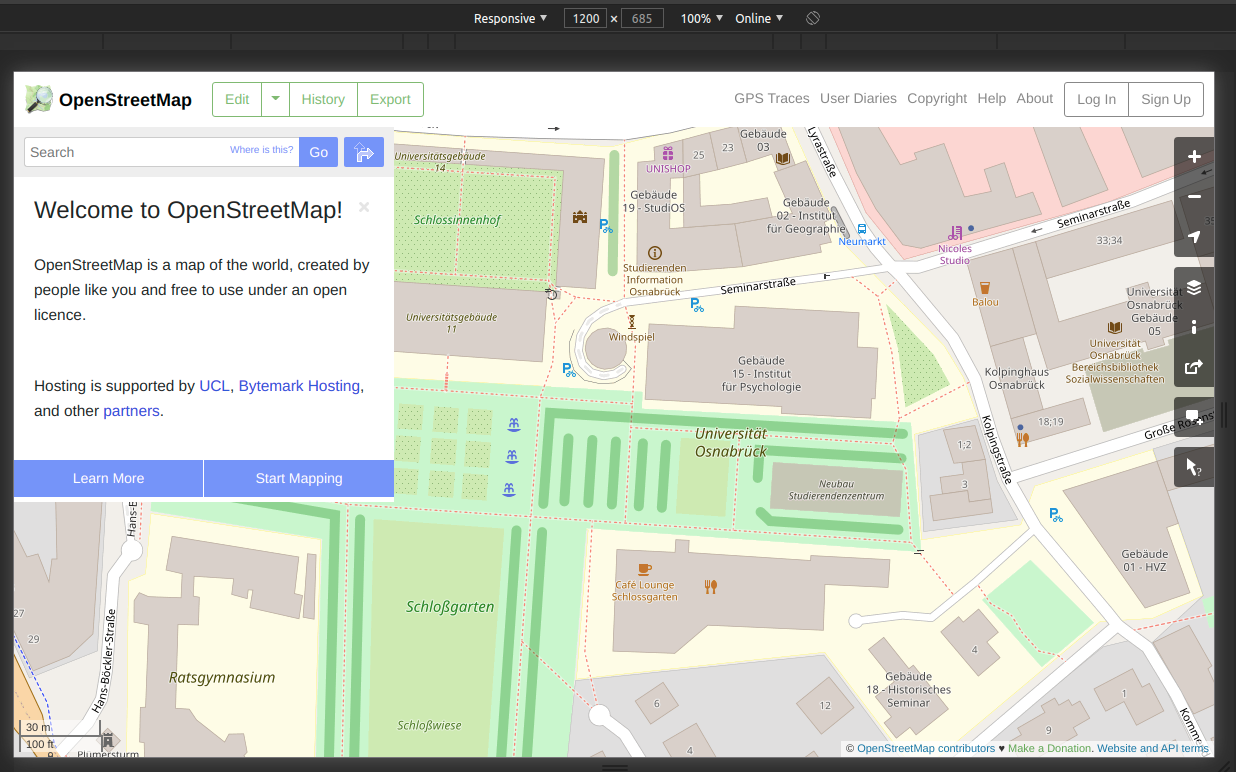This screenshot has width=1236, height=772.
Task: Open the History tab
Action: [x=323, y=99]
